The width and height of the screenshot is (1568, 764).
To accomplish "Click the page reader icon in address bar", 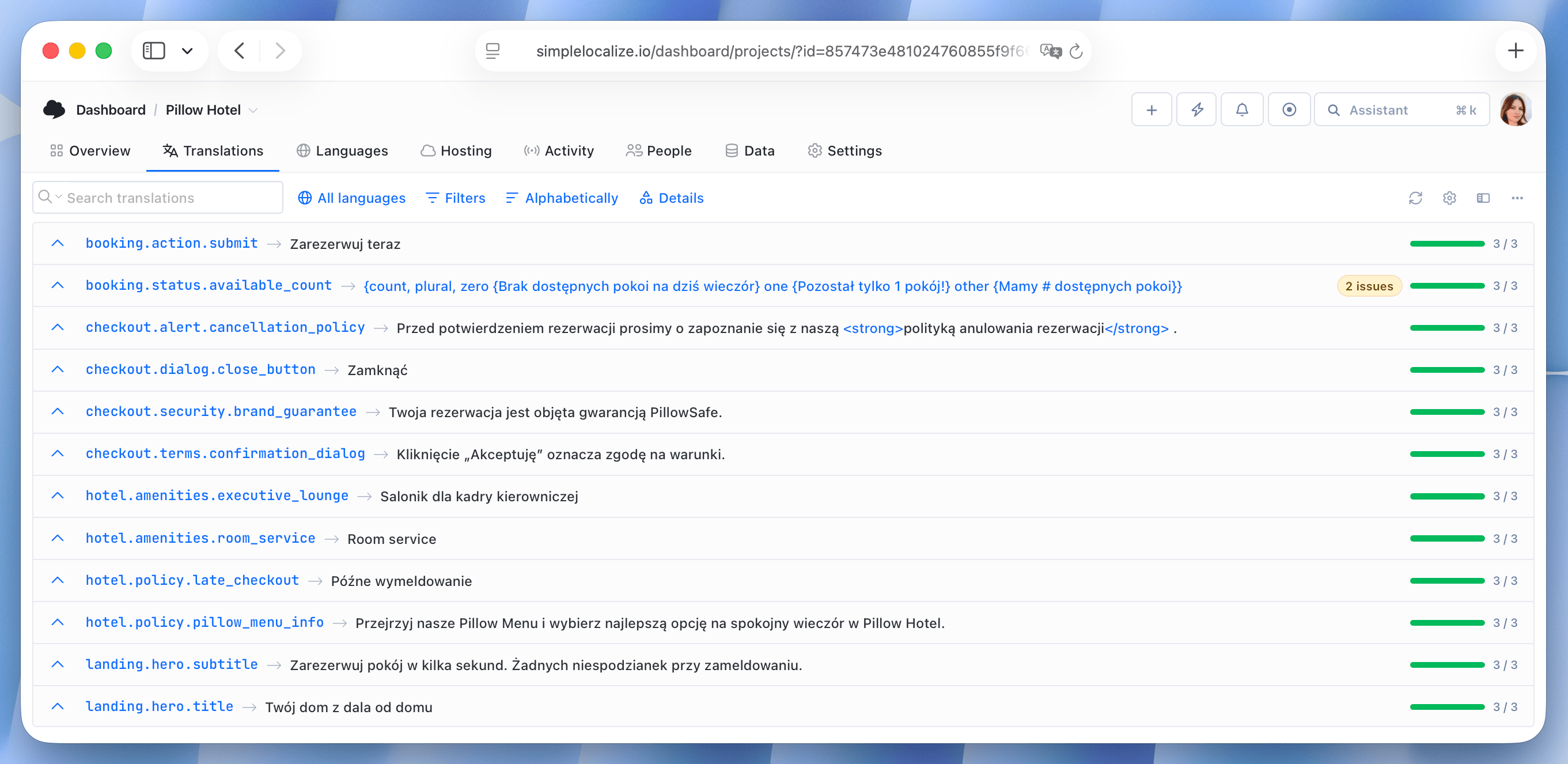I will 493,51.
